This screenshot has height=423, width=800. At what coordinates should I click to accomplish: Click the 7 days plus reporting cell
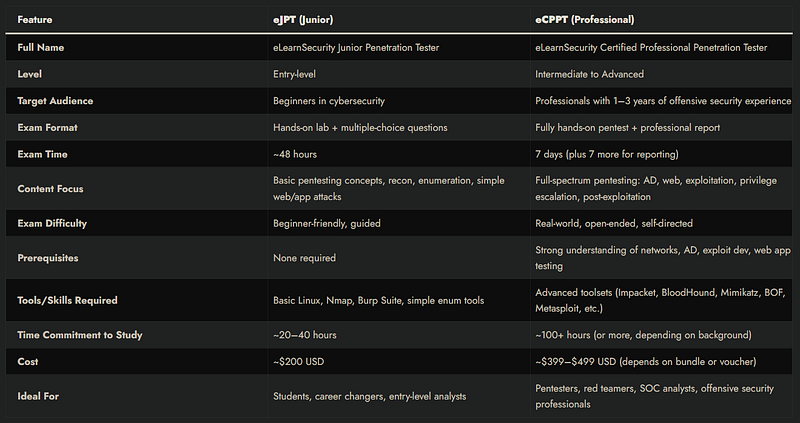pos(607,154)
